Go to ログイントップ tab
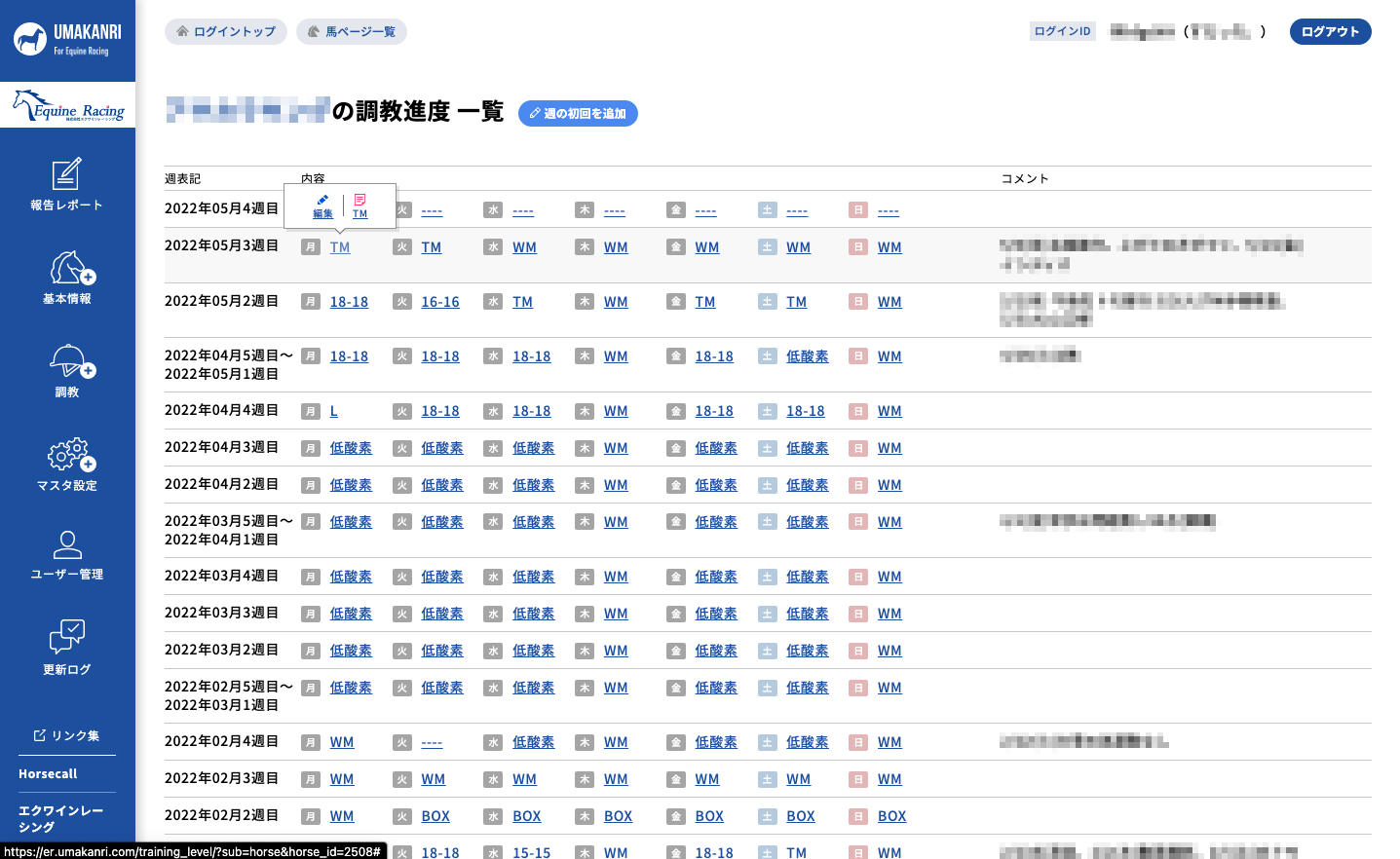 point(226,32)
